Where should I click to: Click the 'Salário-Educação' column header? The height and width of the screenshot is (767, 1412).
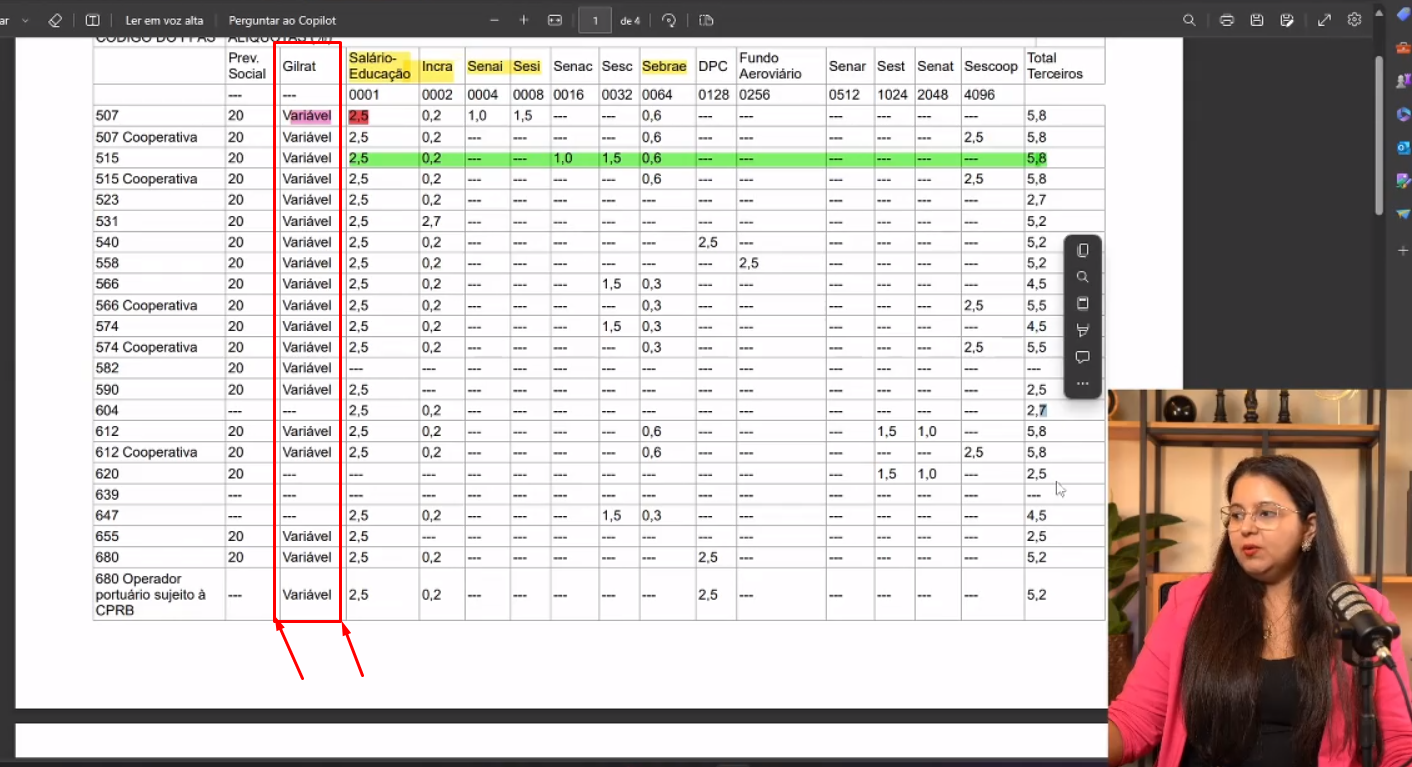coord(380,66)
